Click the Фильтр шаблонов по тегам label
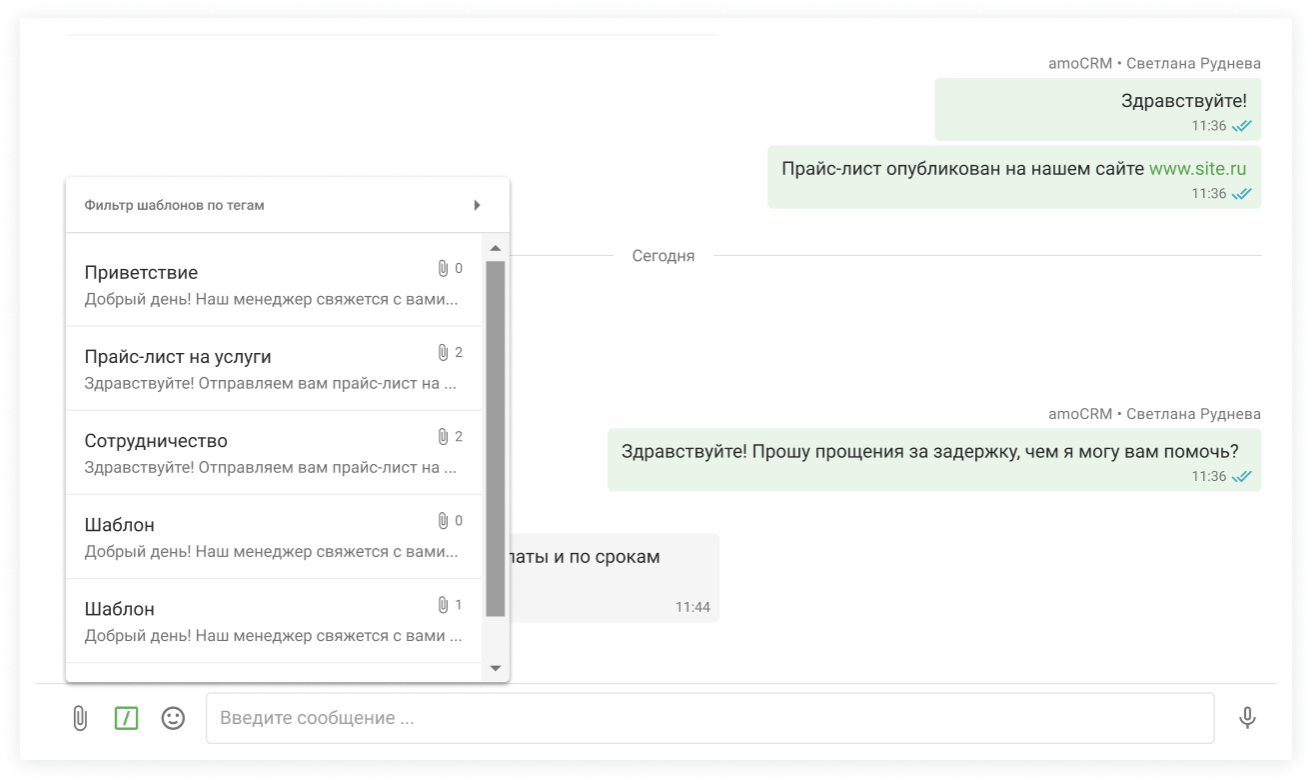Viewport: 1312px width, 782px height. tap(175, 205)
